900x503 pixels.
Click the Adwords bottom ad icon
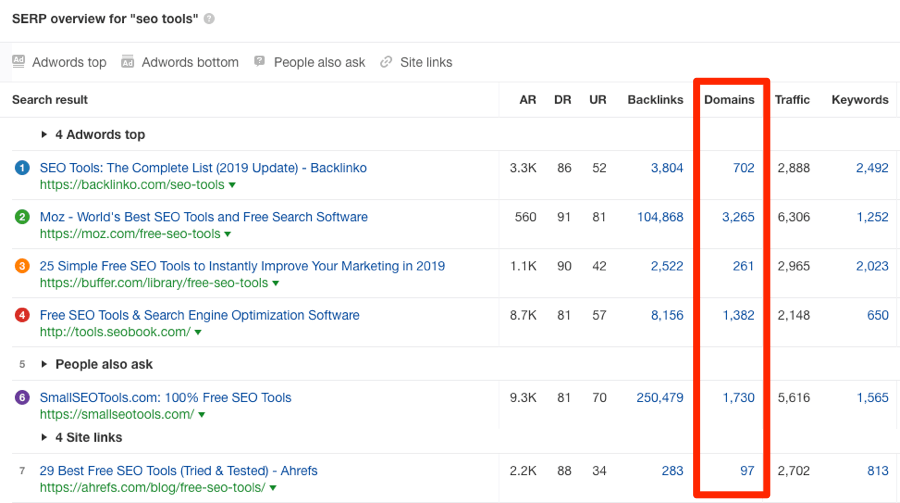[127, 62]
